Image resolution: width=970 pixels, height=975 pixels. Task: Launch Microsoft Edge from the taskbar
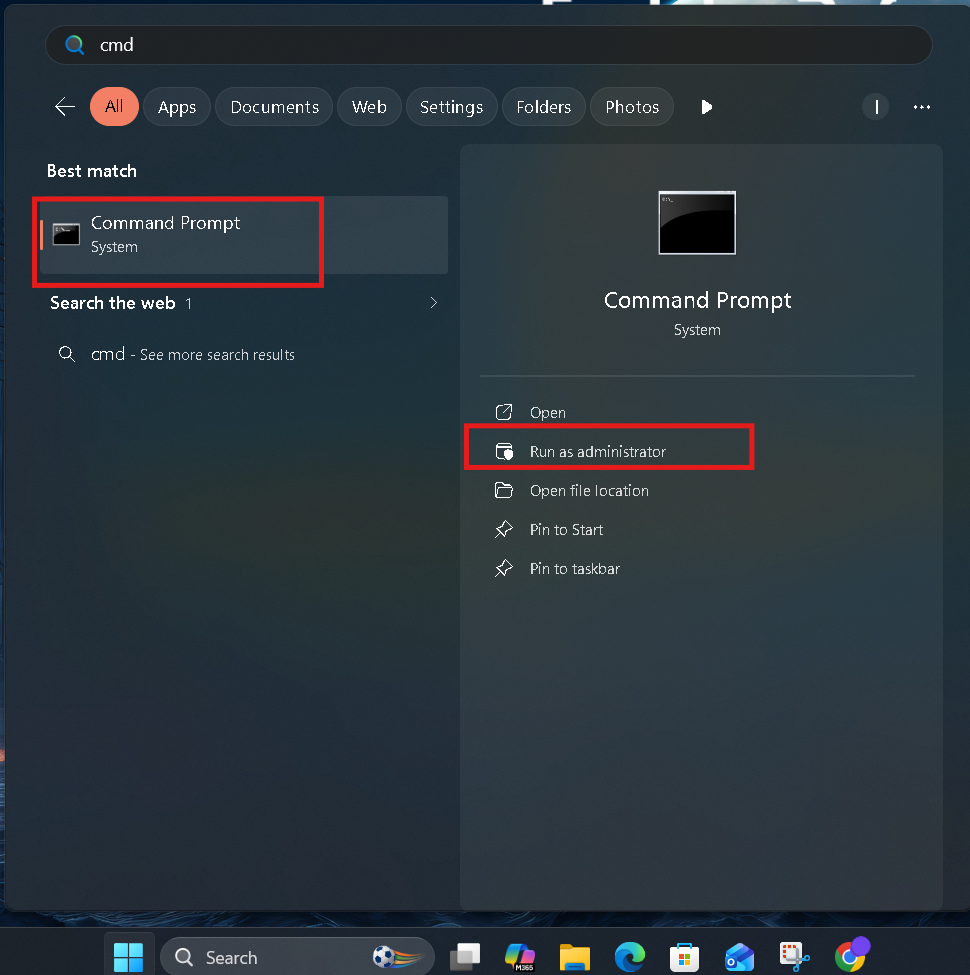coord(630,957)
